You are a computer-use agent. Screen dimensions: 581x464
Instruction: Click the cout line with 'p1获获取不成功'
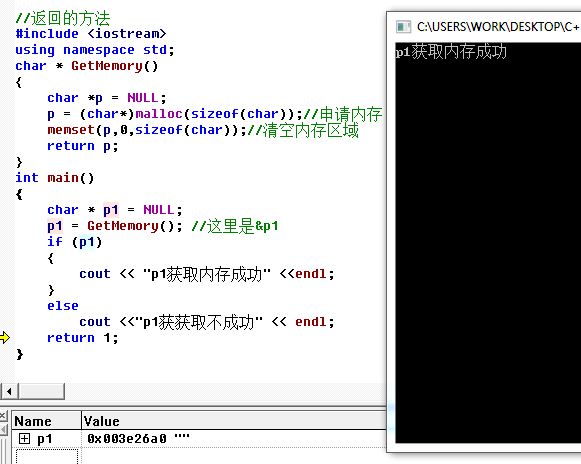click(x=207, y=322)
